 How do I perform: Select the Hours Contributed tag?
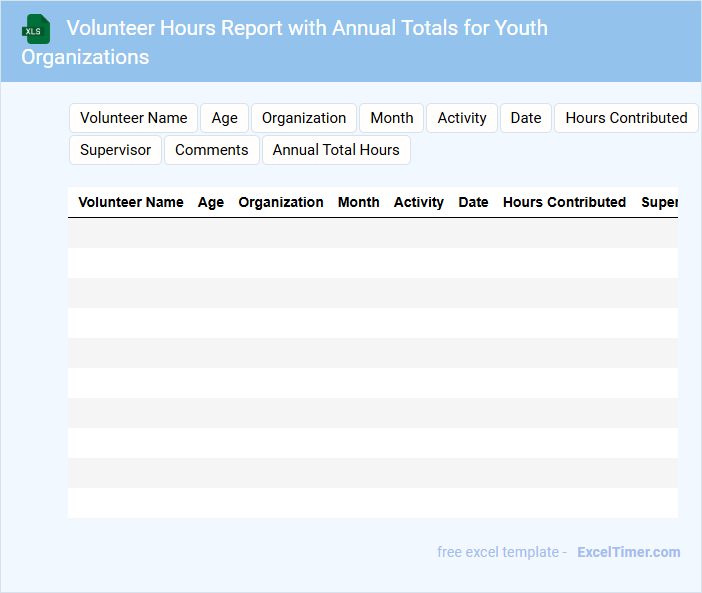(626, 118)
